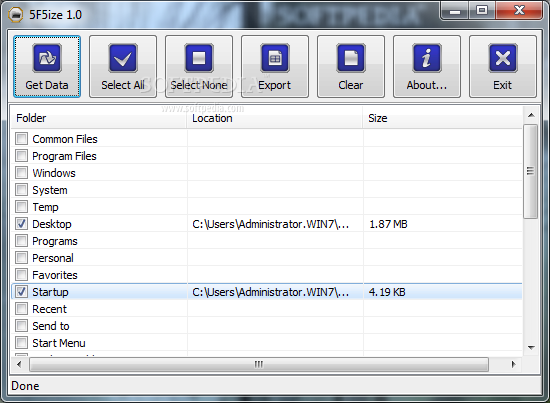Enable the Start Menu checkbox
The height and width of the screenshot is (403, 550).
(21, 343)
